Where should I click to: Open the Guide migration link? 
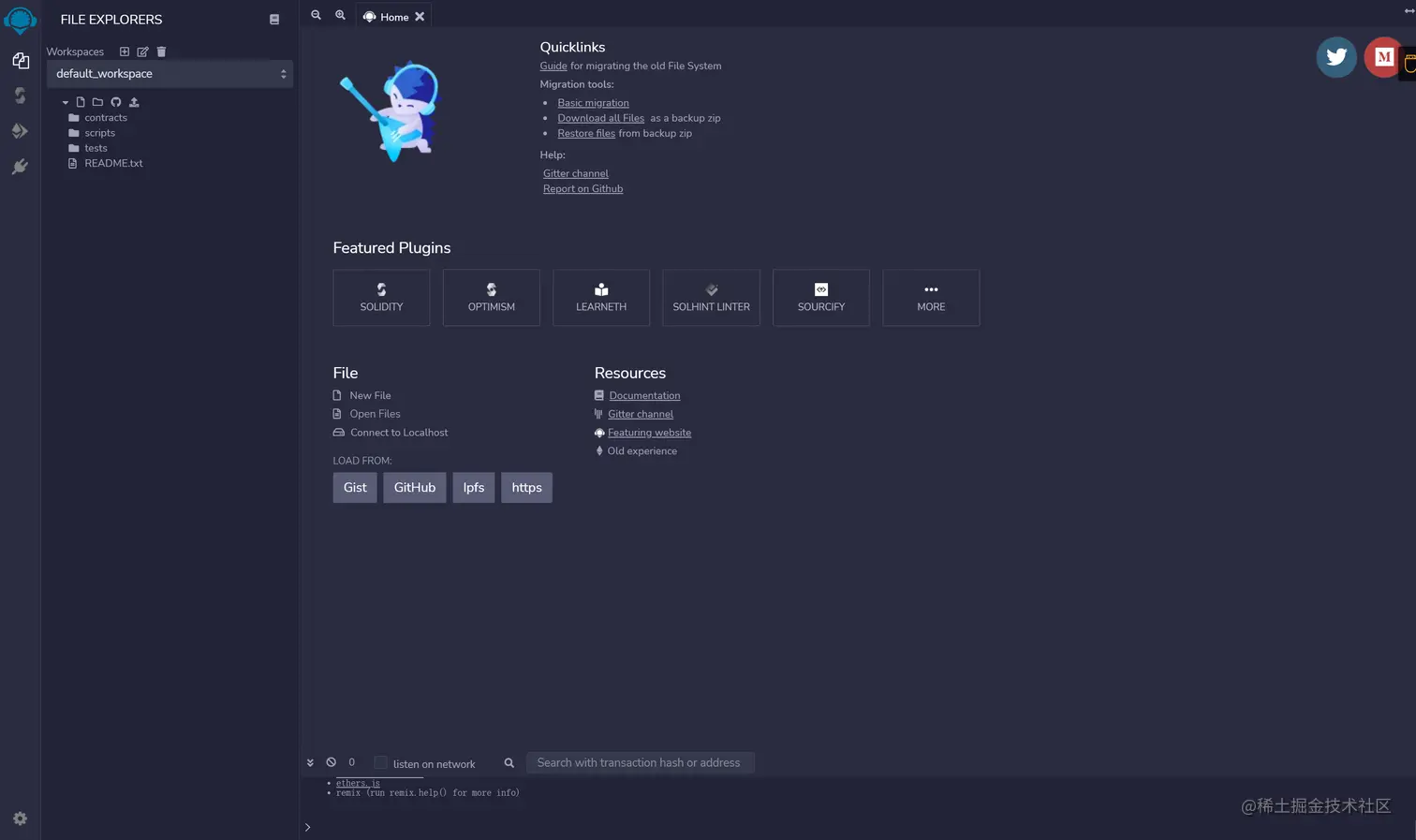pyautogui.click(x=553, y=66)
